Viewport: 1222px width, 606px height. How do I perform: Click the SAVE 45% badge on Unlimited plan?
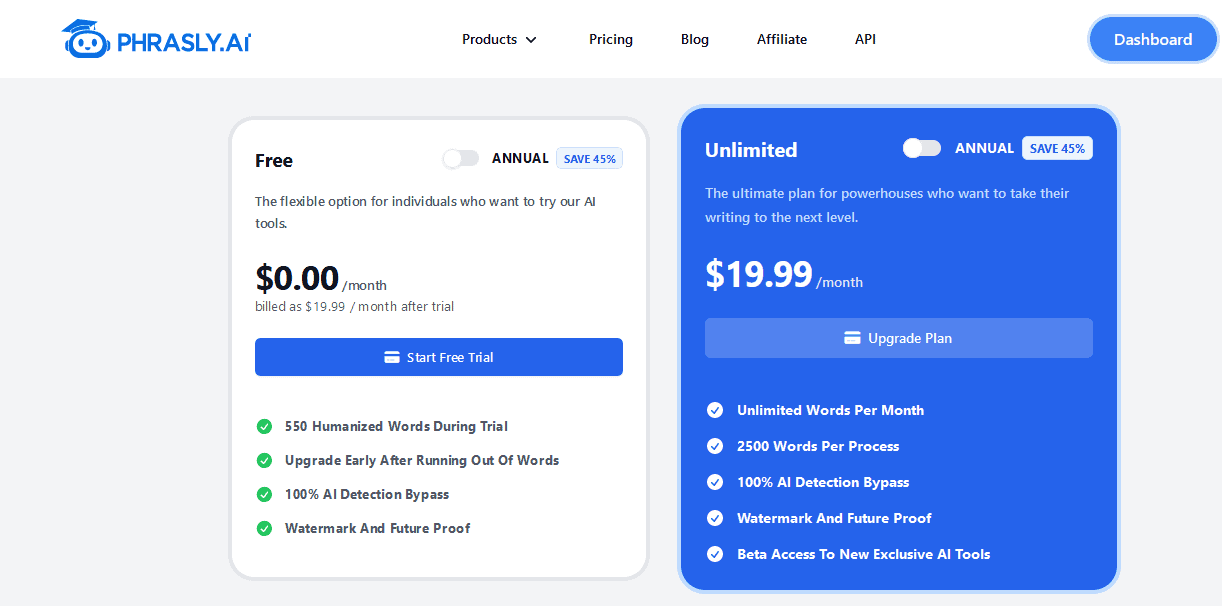point(1057,147)
